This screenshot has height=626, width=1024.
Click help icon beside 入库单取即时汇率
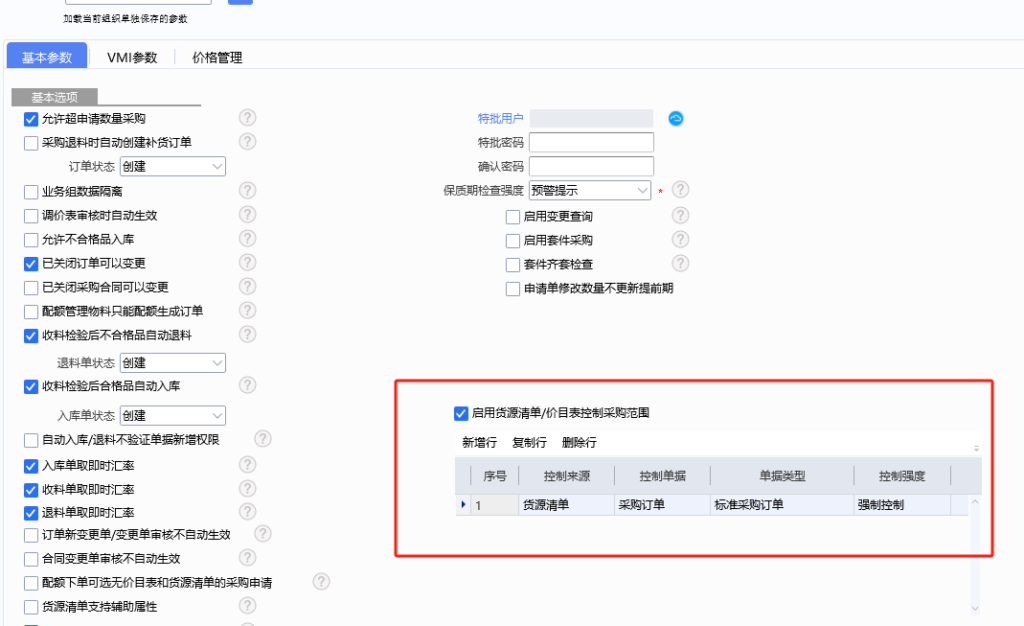click(x=248, y=465)
